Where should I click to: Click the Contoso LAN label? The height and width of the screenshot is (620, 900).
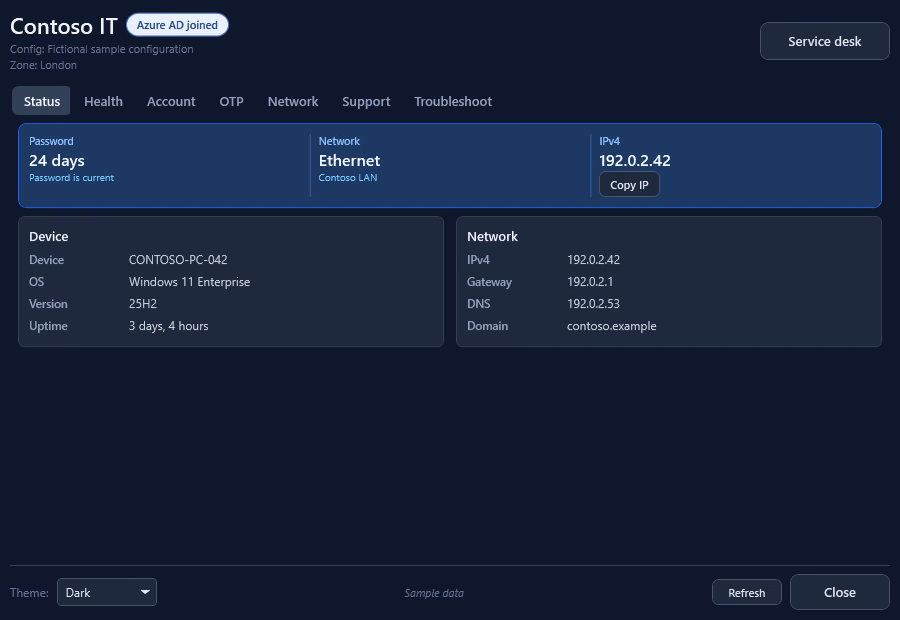pos(348,178)
